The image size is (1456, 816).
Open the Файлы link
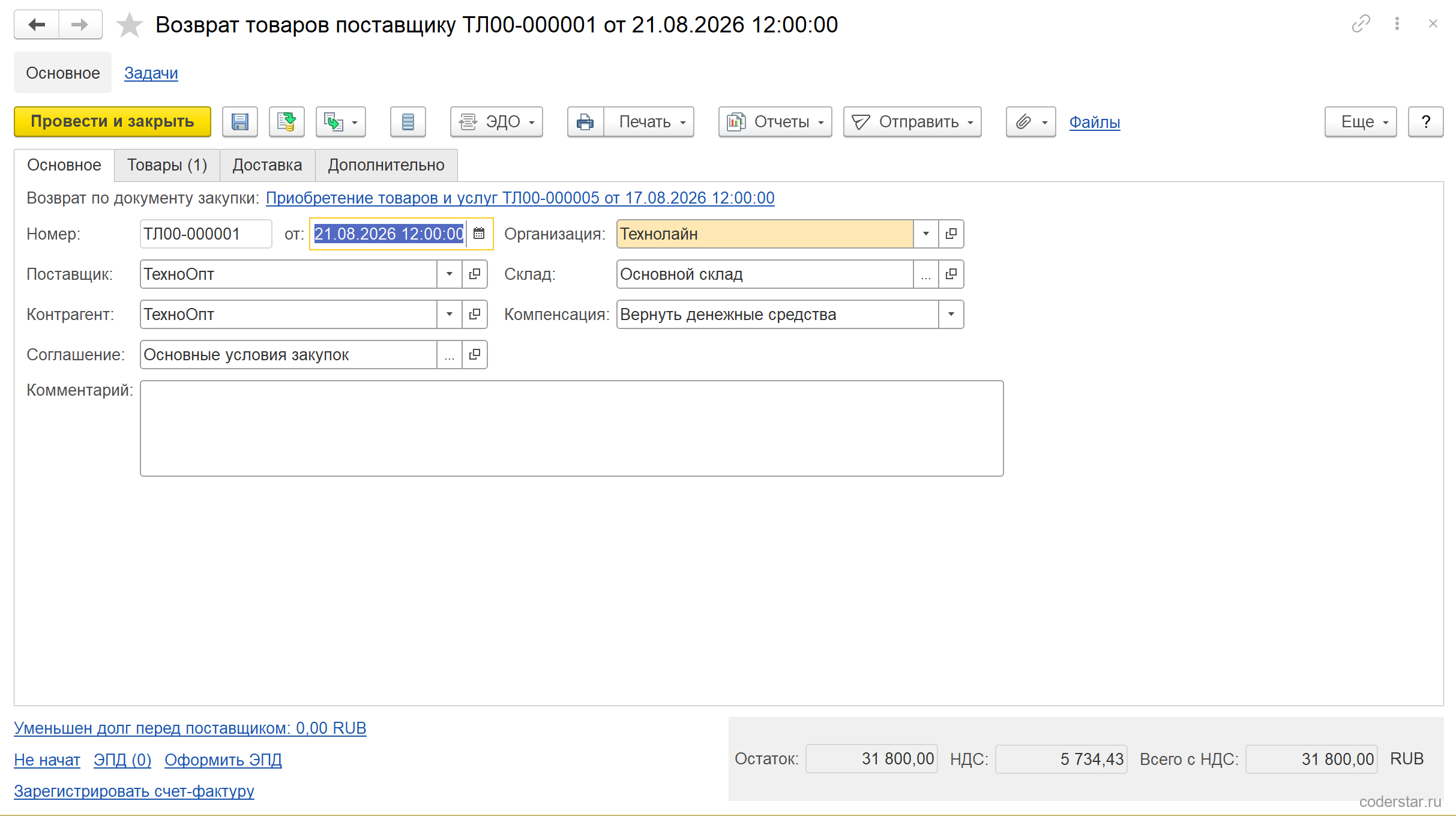click(1095, 122)
